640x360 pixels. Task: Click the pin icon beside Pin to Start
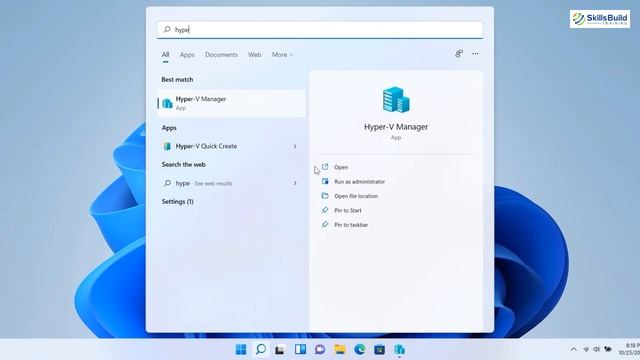point(325,210)
